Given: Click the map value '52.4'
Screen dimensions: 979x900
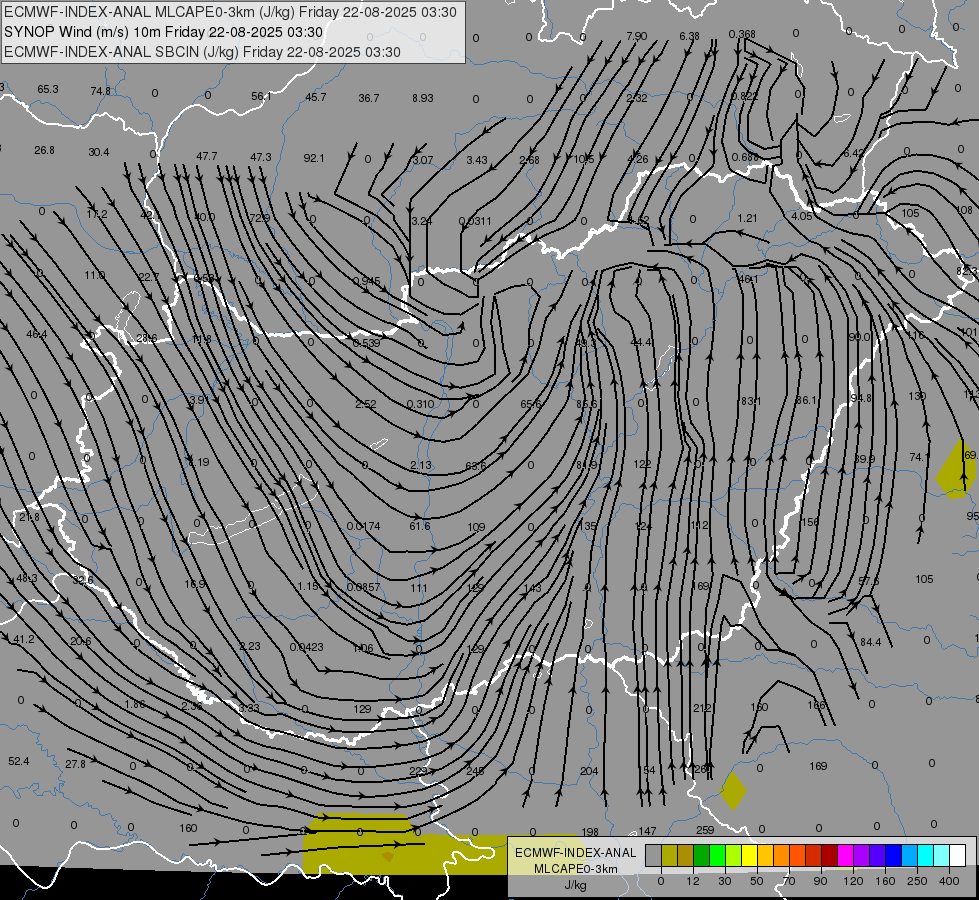Looking at the screenshot, I should coord(19,761).
